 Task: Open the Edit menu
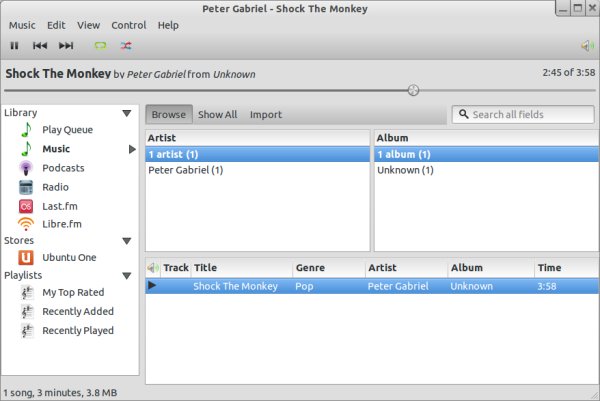(56, 25)
